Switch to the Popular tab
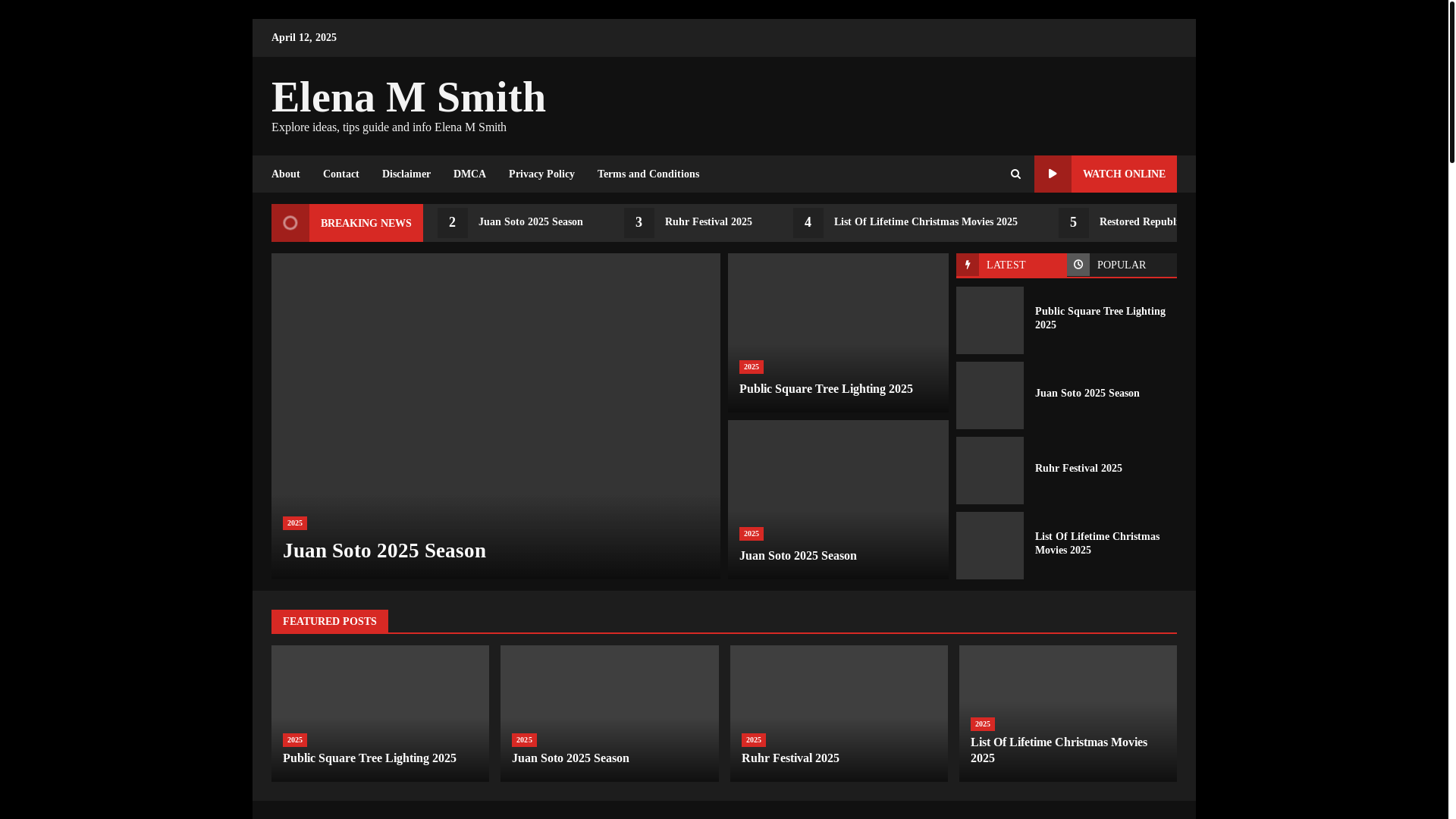The width and height of the screenshot is (1456, 819). click(1122, 265)
